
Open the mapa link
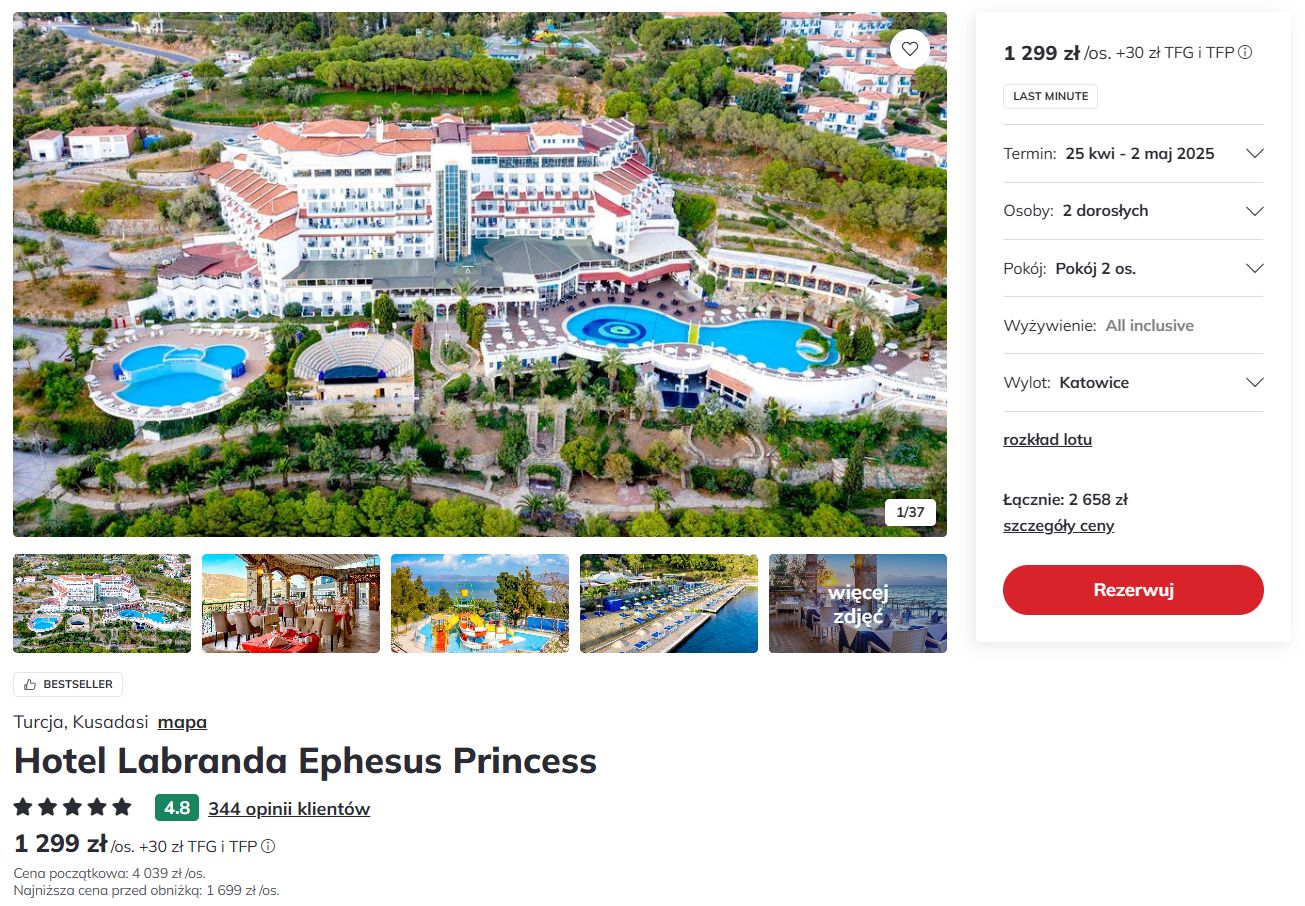click(182, 722)
